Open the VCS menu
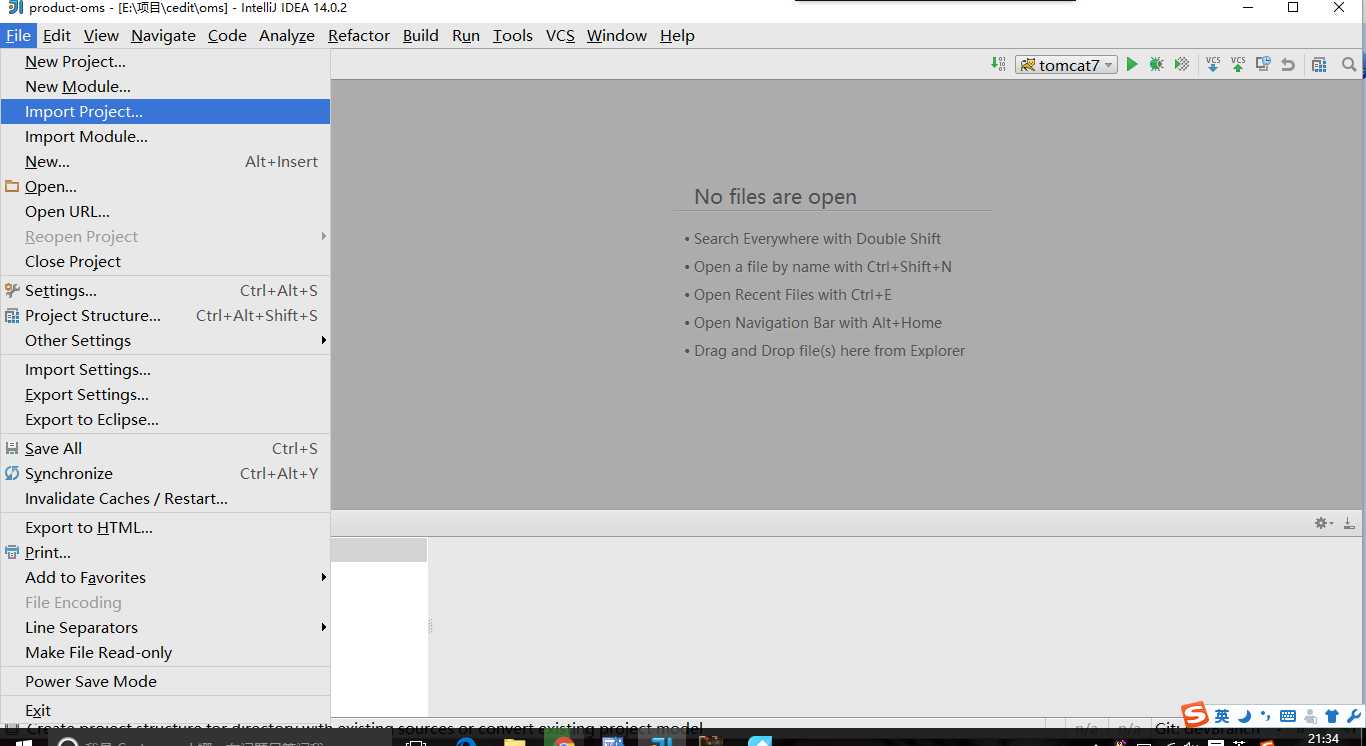This screenshot has width=1366, height=746. pyautogui.click(x=560, y=35)
